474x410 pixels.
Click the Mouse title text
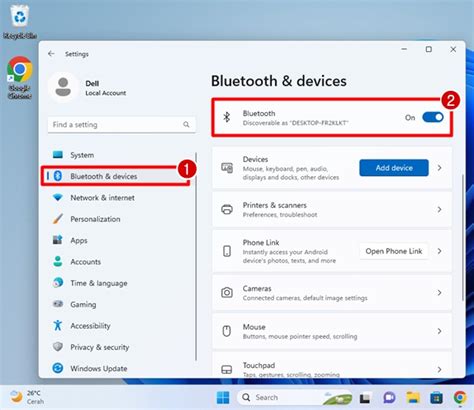[x=254, y=327]
